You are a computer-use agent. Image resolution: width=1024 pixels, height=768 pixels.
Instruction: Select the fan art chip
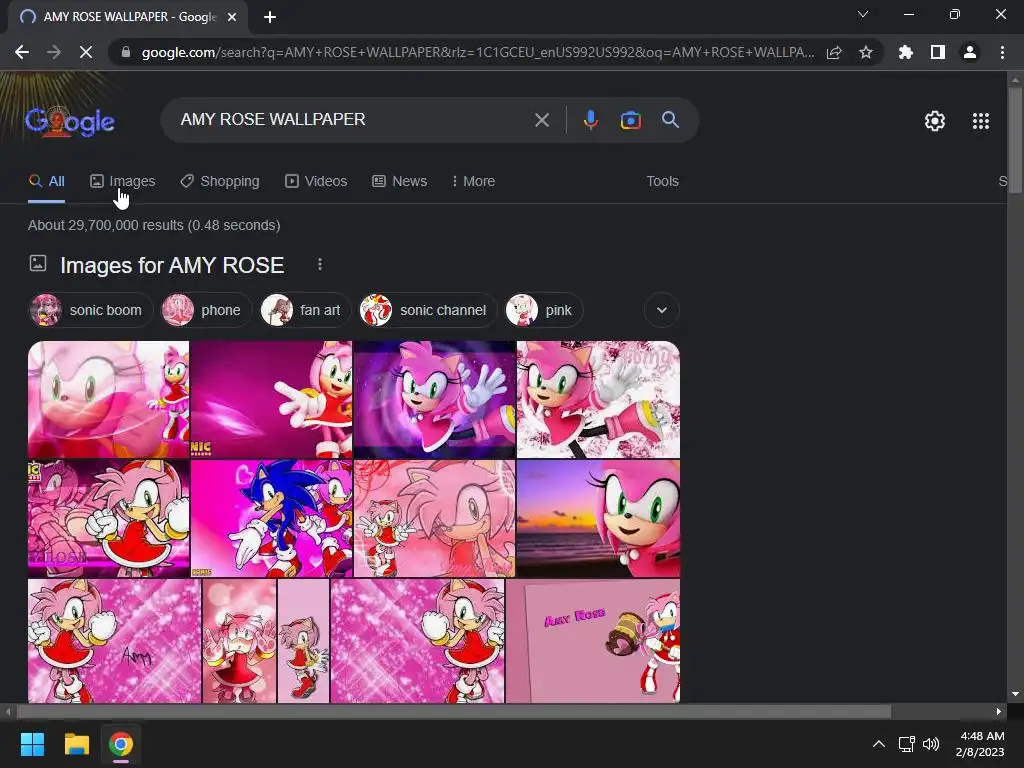[306, 310]
